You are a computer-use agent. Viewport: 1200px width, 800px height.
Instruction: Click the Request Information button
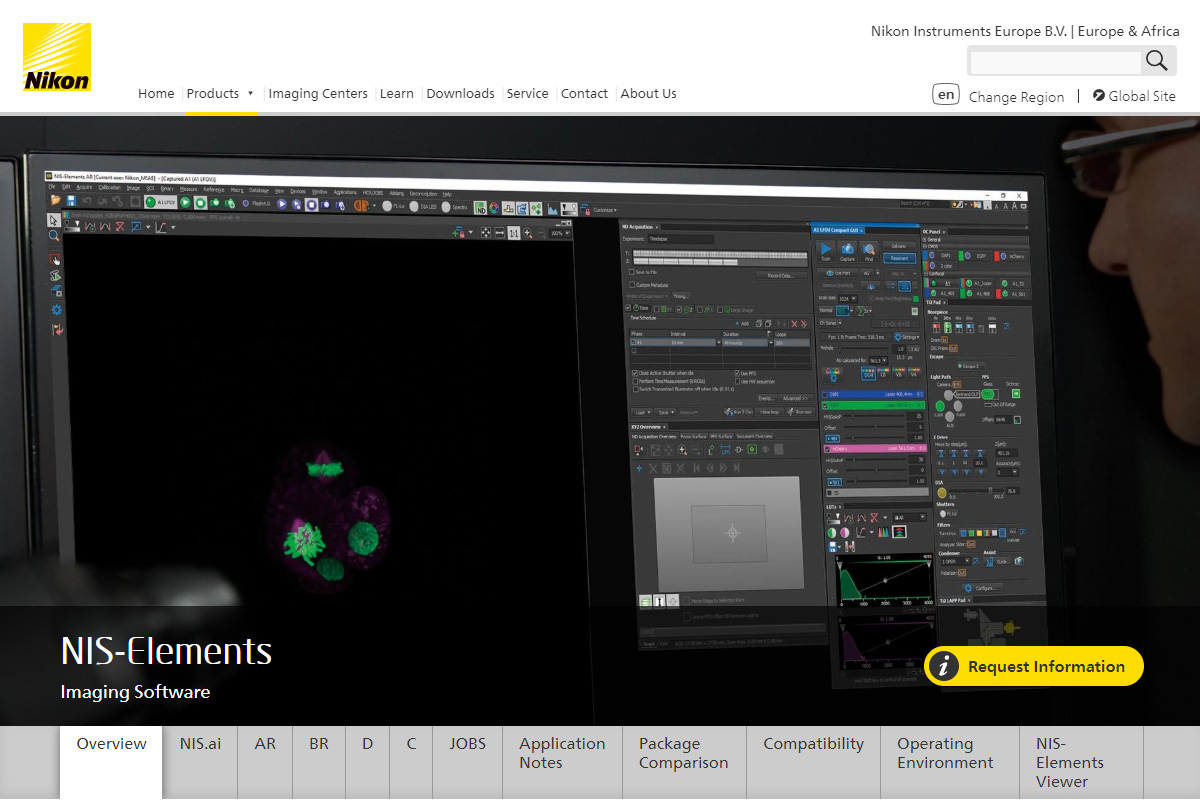click(x=1034, y=666)
